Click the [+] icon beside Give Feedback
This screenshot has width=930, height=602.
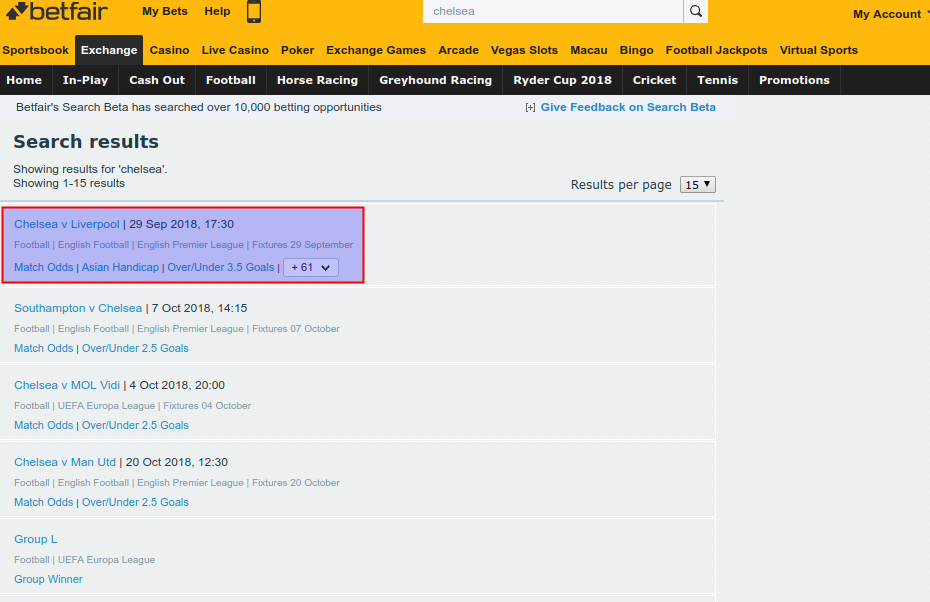(530, 107)
